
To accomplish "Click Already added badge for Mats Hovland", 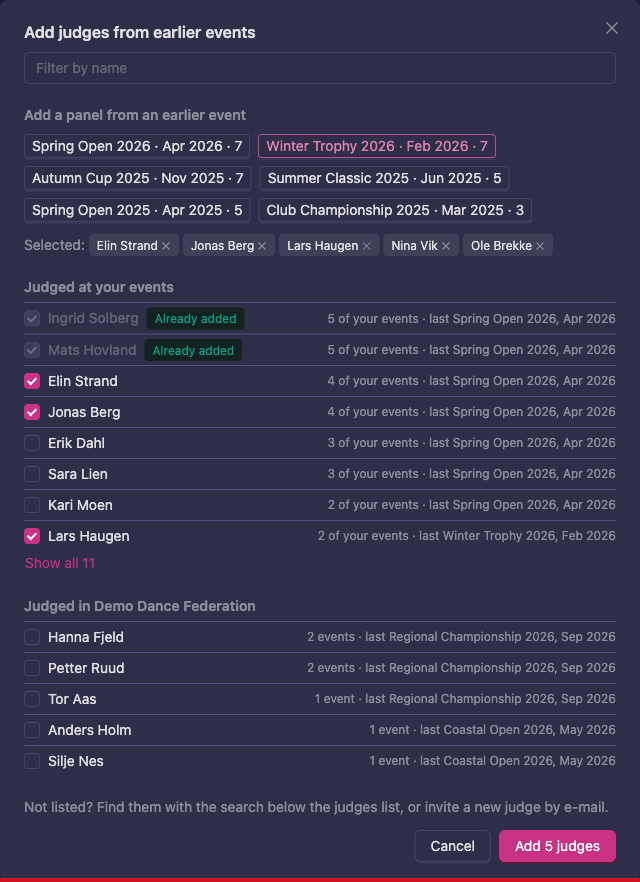I will tap(193, 350).
